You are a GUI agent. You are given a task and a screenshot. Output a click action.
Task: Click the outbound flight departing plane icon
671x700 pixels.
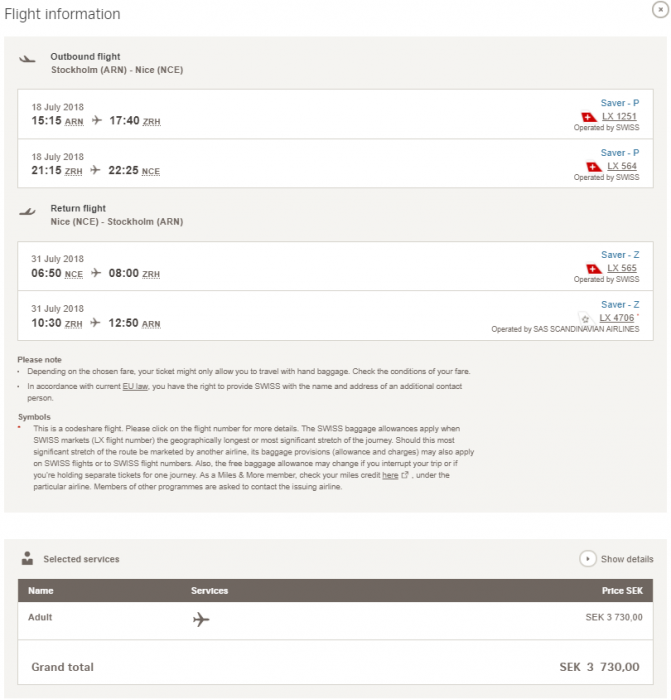28,59
